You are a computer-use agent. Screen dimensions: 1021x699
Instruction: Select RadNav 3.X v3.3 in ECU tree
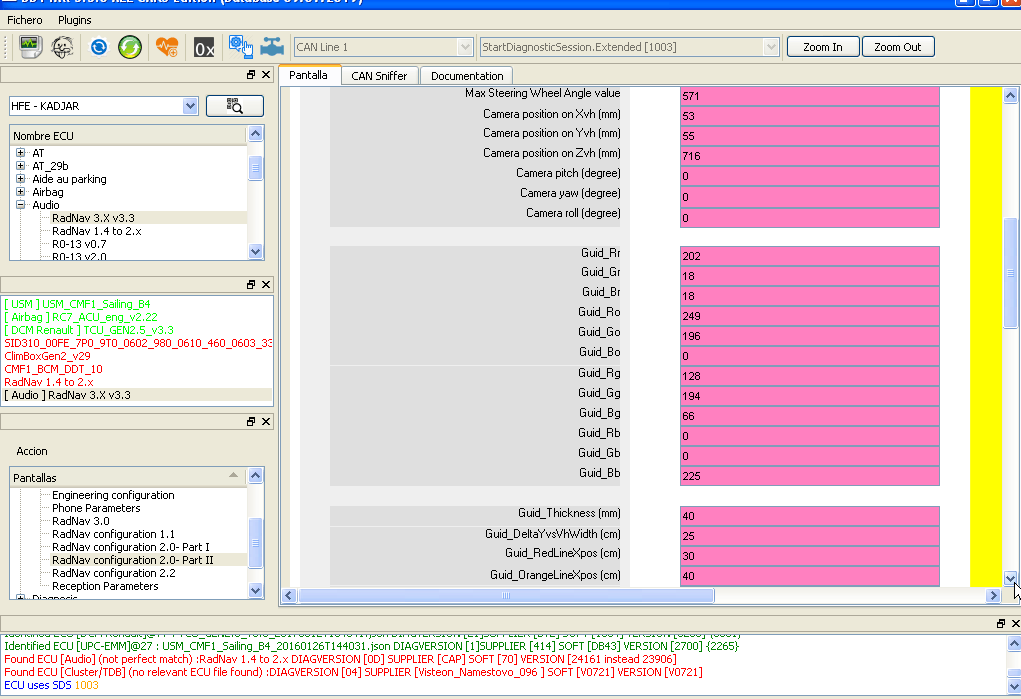93,218
